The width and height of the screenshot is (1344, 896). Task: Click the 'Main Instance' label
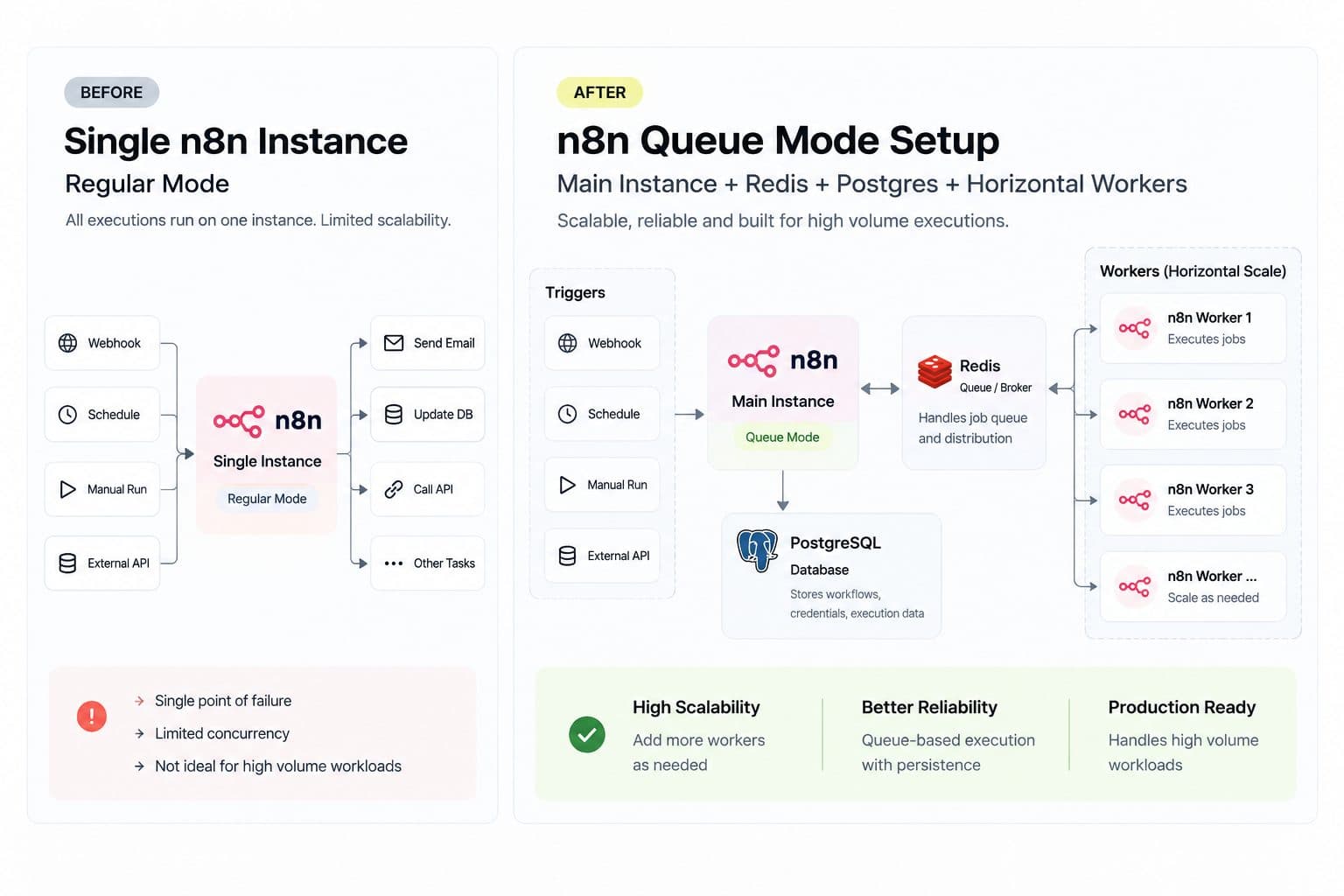pos(783,402)
